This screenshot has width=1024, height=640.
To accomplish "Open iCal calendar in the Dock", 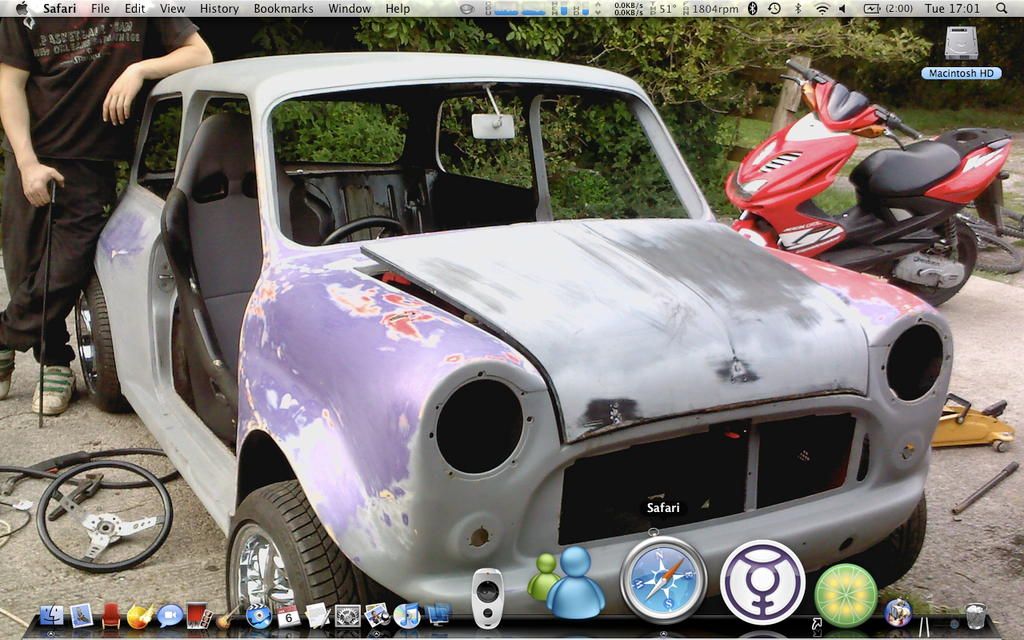I will (288, 615).
